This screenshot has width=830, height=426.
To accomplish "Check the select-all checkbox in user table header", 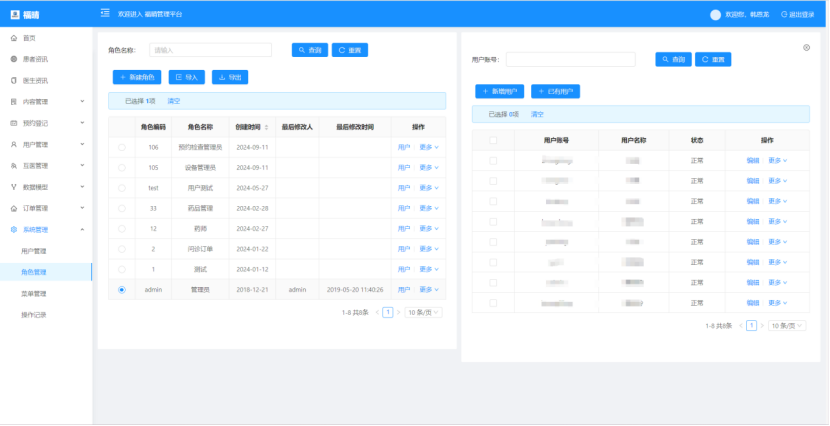I will pyautogui.click(x=493, y=140).
